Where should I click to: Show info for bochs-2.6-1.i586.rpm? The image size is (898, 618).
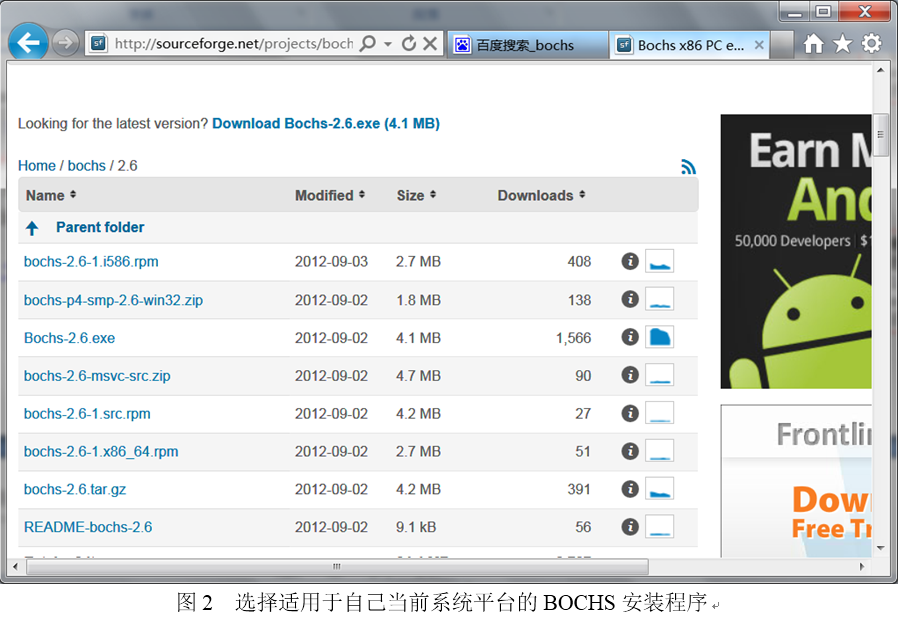pos(630,261)
